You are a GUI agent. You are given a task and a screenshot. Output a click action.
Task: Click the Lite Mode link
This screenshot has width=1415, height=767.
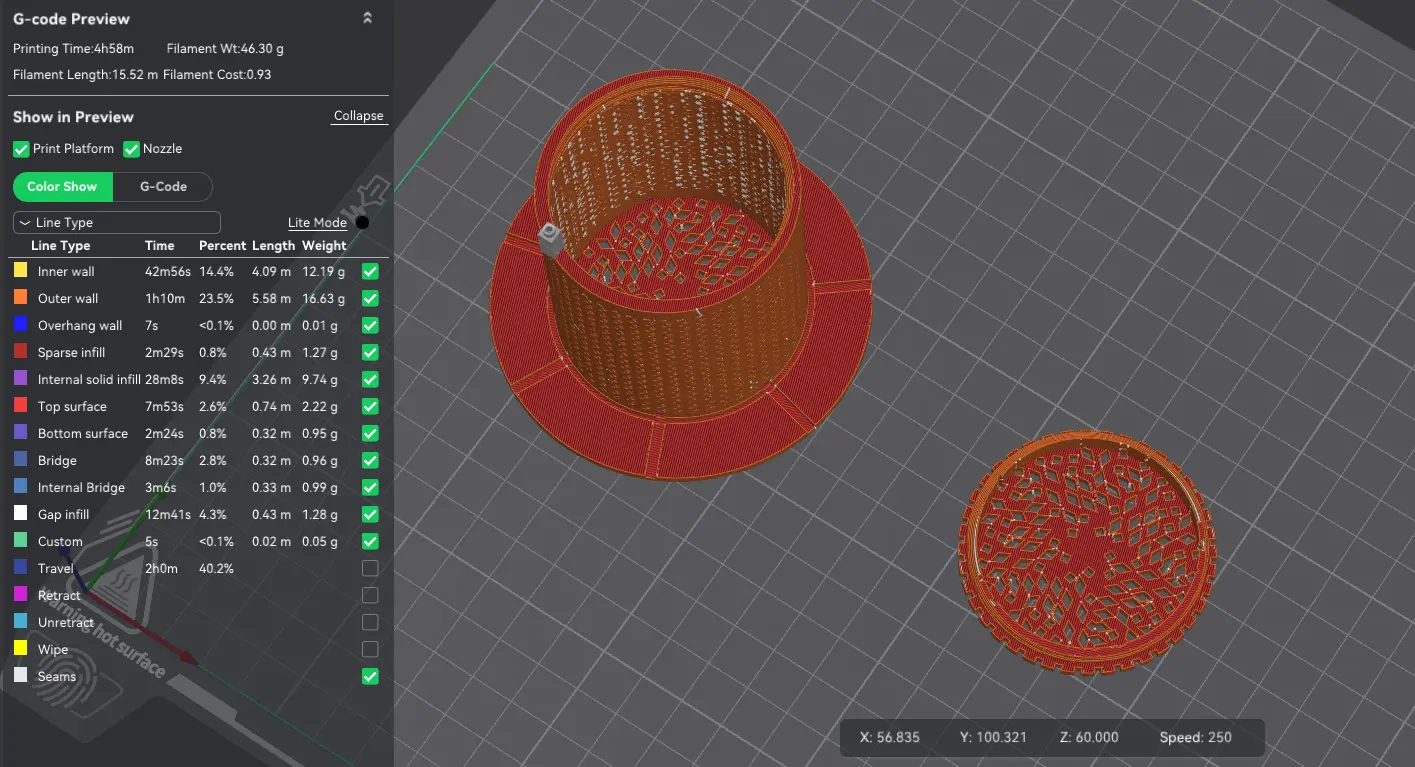[317, 223]
